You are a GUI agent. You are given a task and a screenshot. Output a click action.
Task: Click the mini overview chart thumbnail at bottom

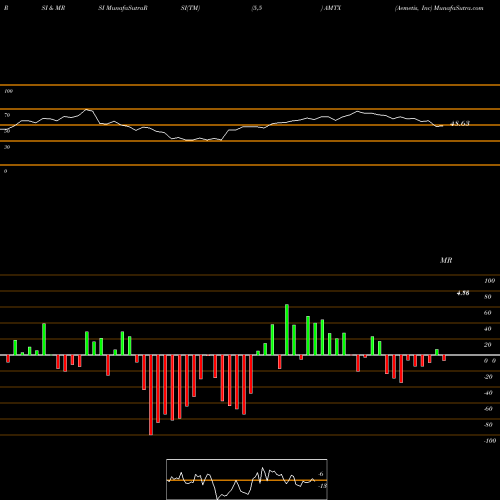[247, 479]
